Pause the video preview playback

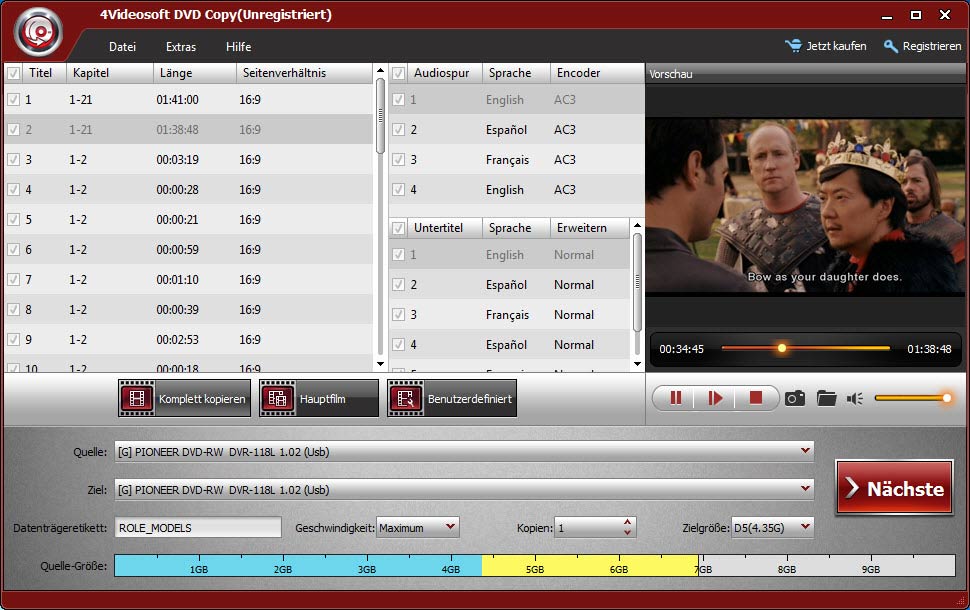676,398
